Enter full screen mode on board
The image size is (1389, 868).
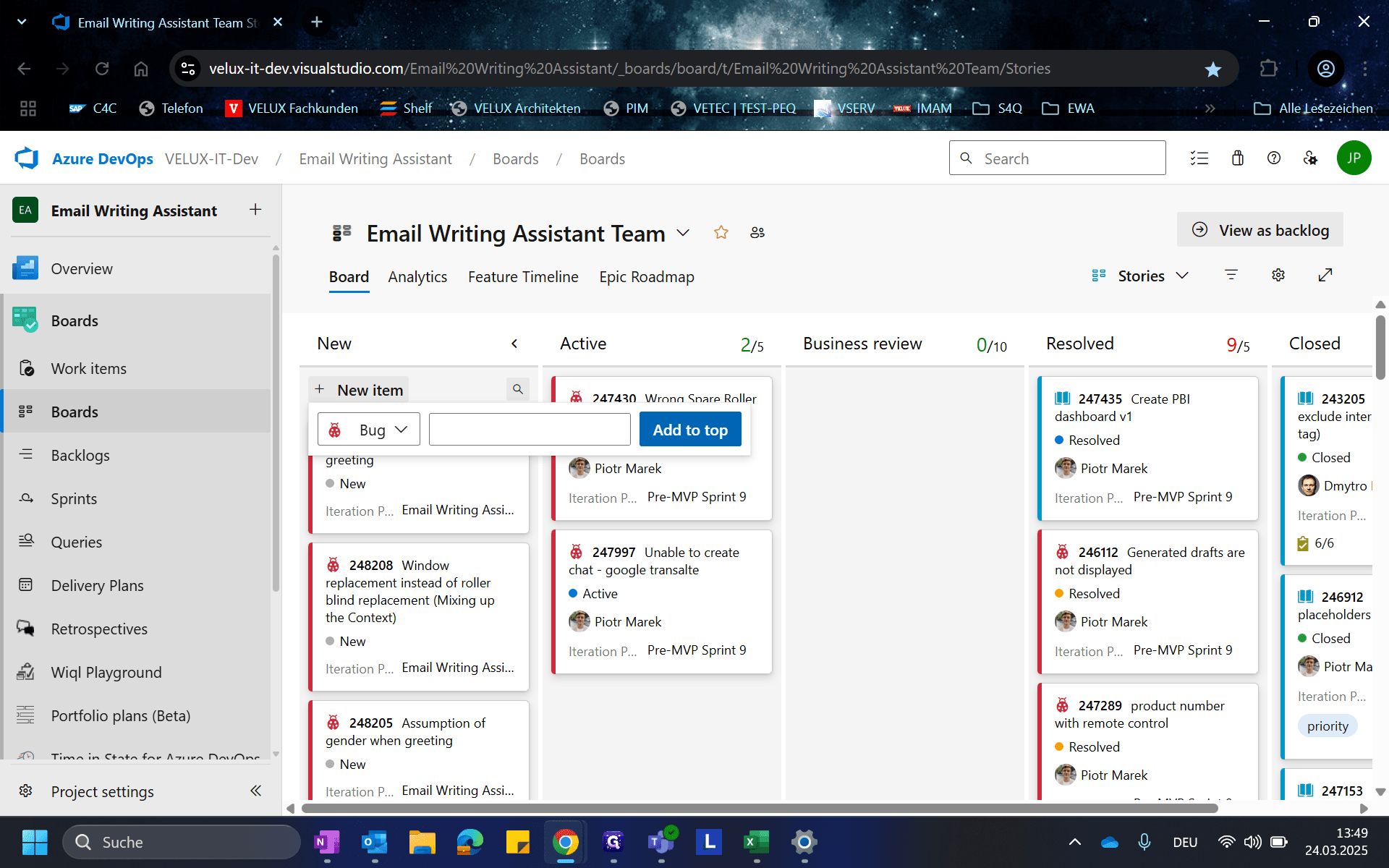click(1325, 275)
